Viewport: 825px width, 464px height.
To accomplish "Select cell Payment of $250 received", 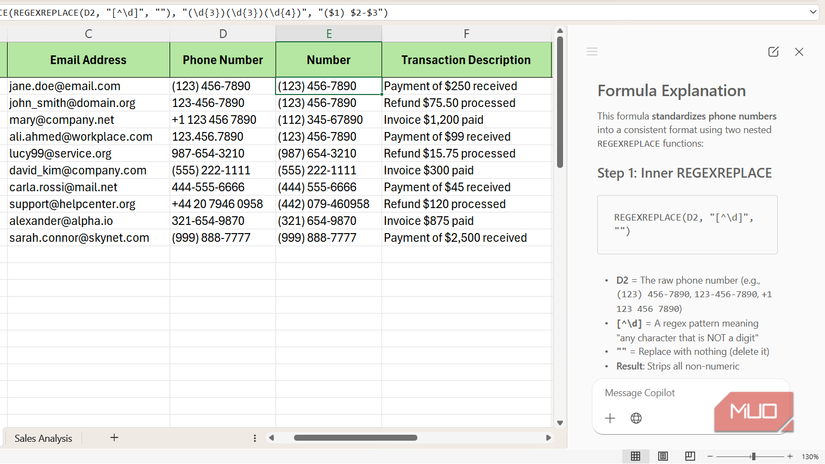I will click(x=466, y=86).
